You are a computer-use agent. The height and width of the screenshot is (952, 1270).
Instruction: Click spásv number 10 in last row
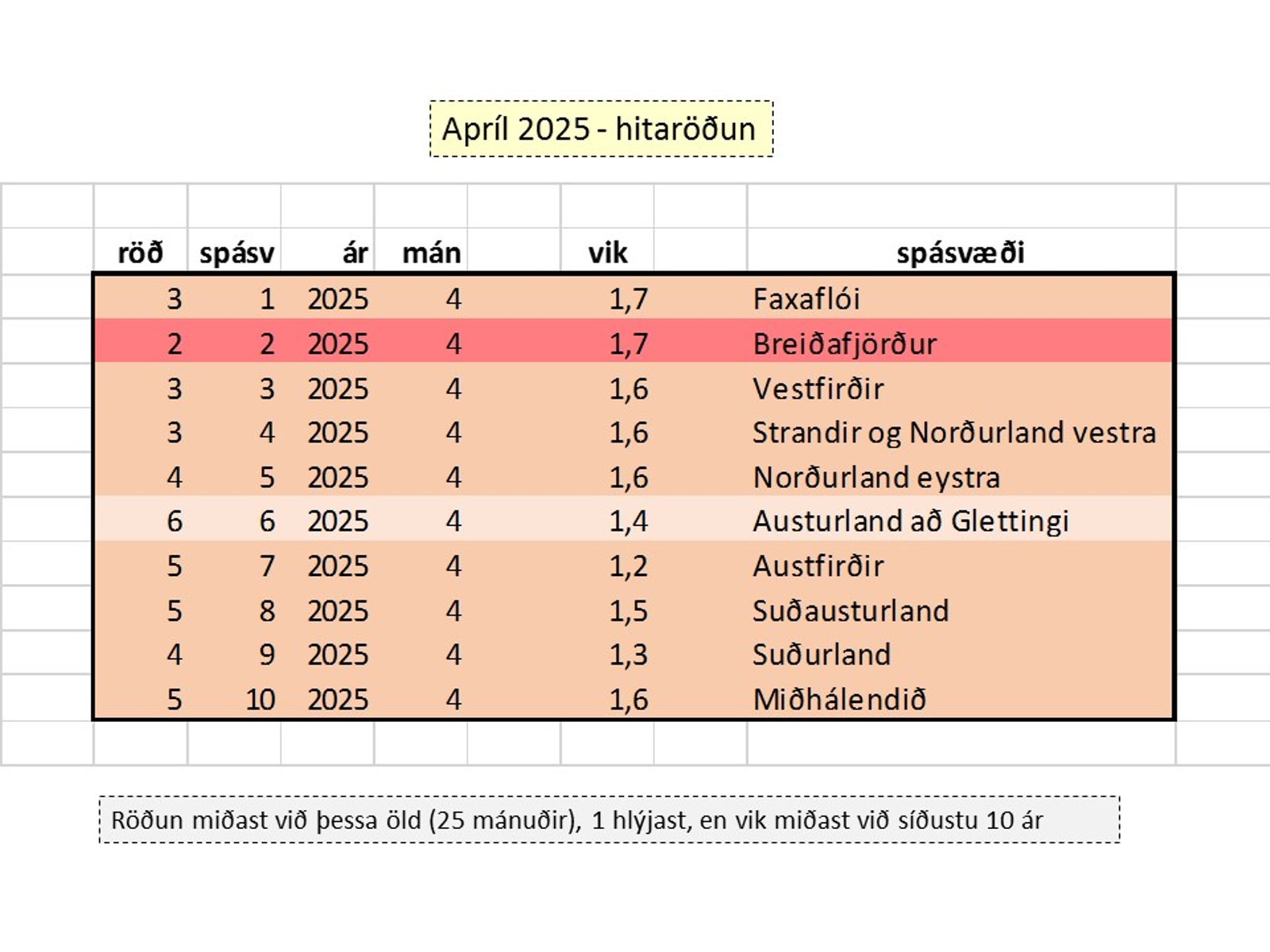pos(260,699)
